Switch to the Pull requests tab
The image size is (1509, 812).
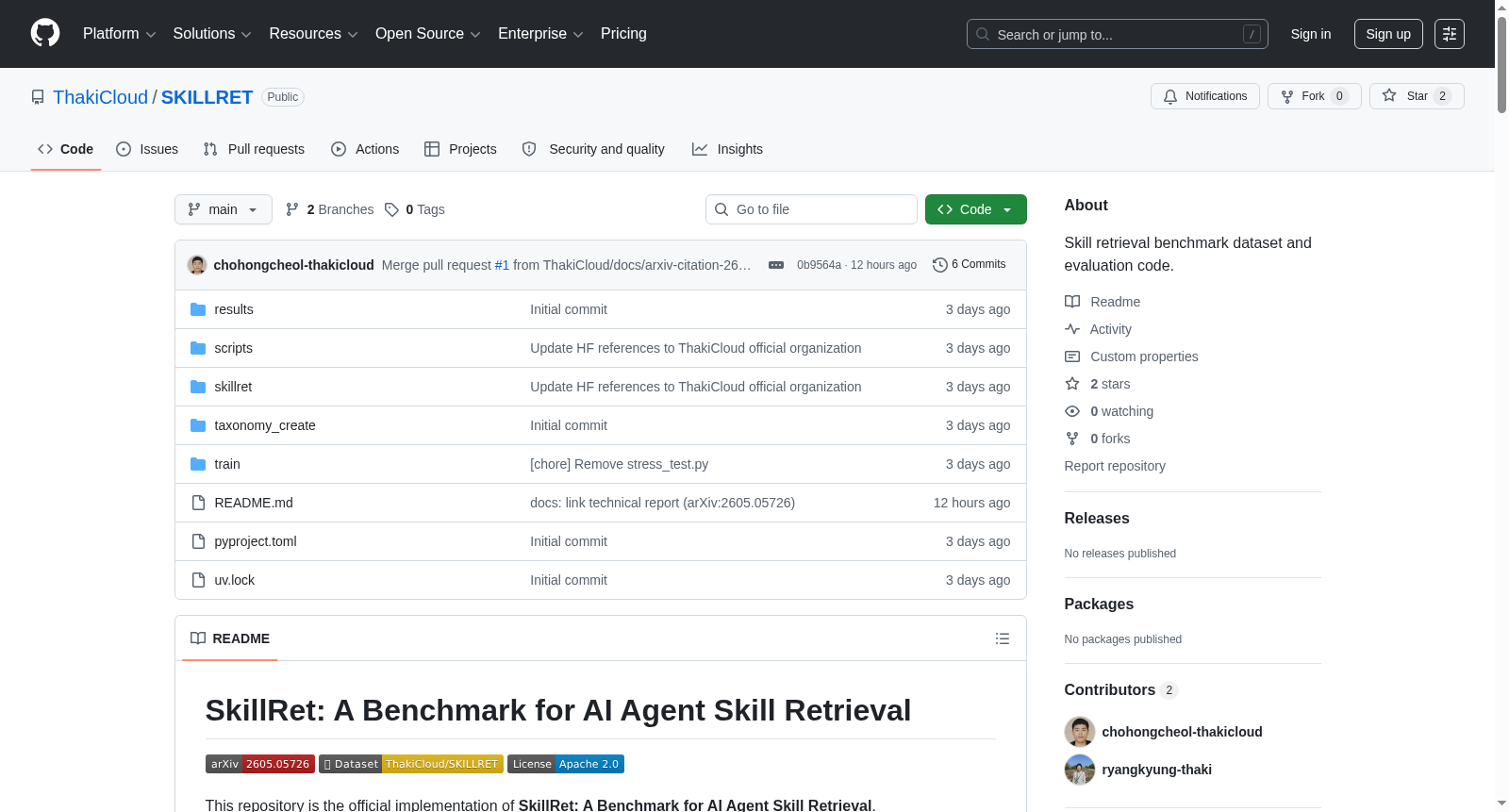(254, 149)
